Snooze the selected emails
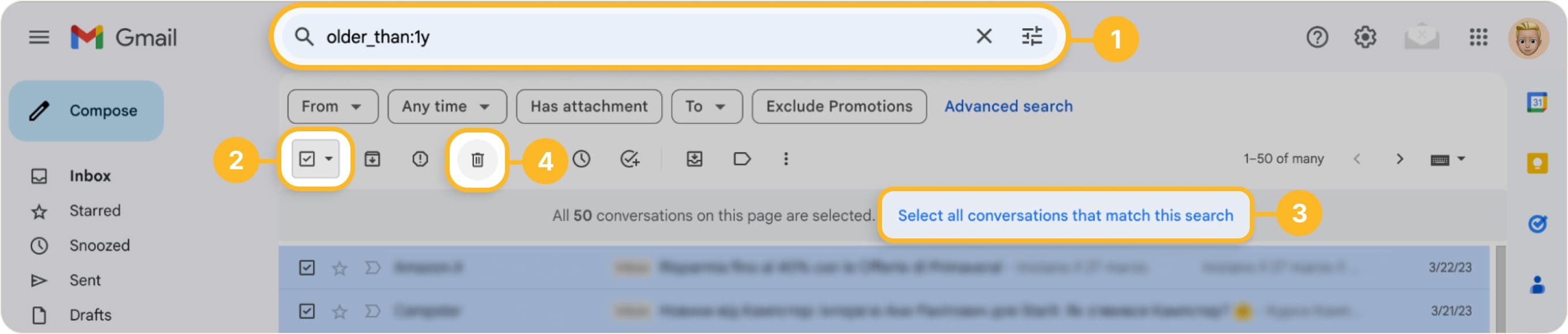1568x334 pixels. pyautogui.click(x=582, y=160)
